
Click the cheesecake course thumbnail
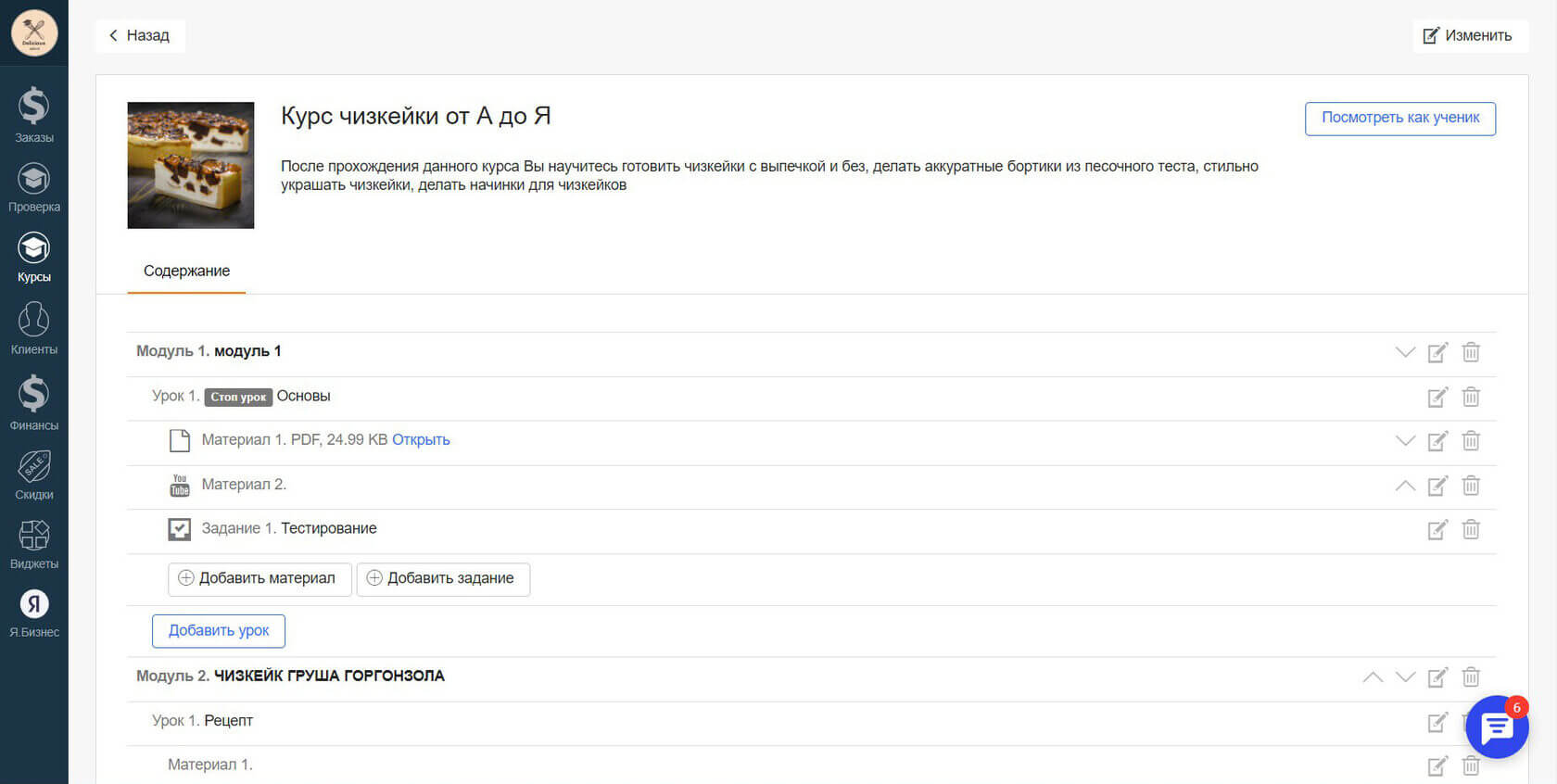pos(191,166)
